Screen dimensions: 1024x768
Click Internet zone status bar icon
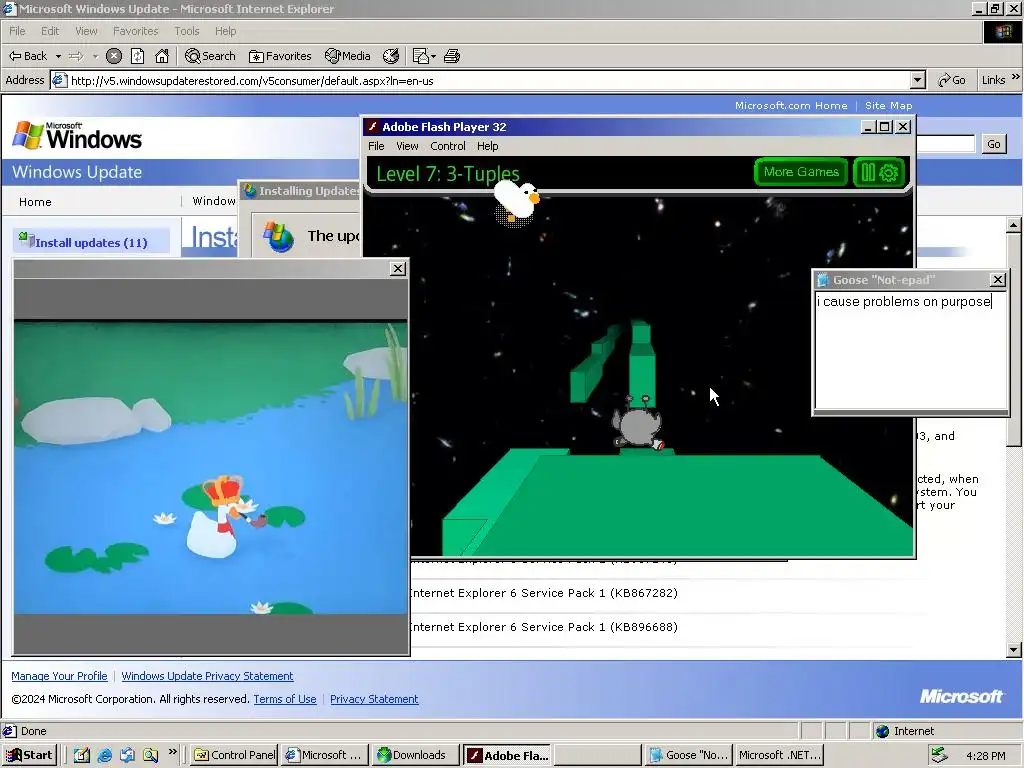(883, 731)
